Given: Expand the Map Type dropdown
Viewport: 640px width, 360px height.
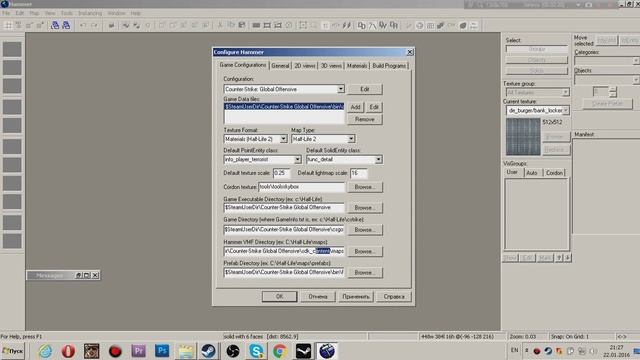Looking at the screenshot, I should tap(351, 139).
